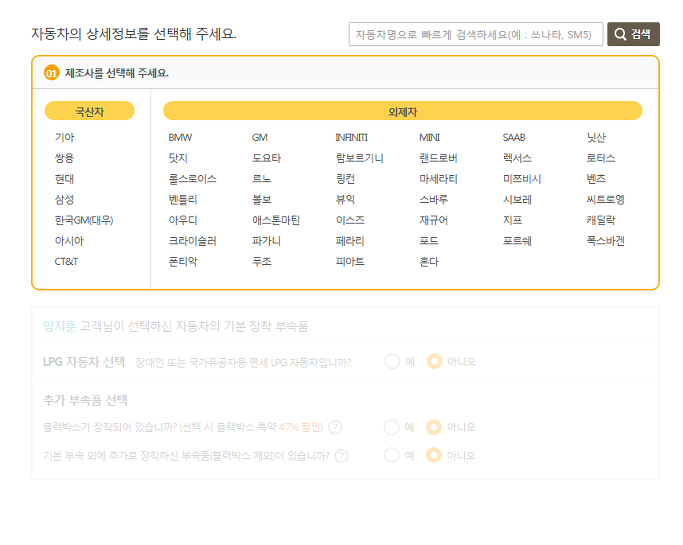This screenshot has width=683, height=545.
Task: Select 렉서스 manufacturer
Action: tap(517, 158)
